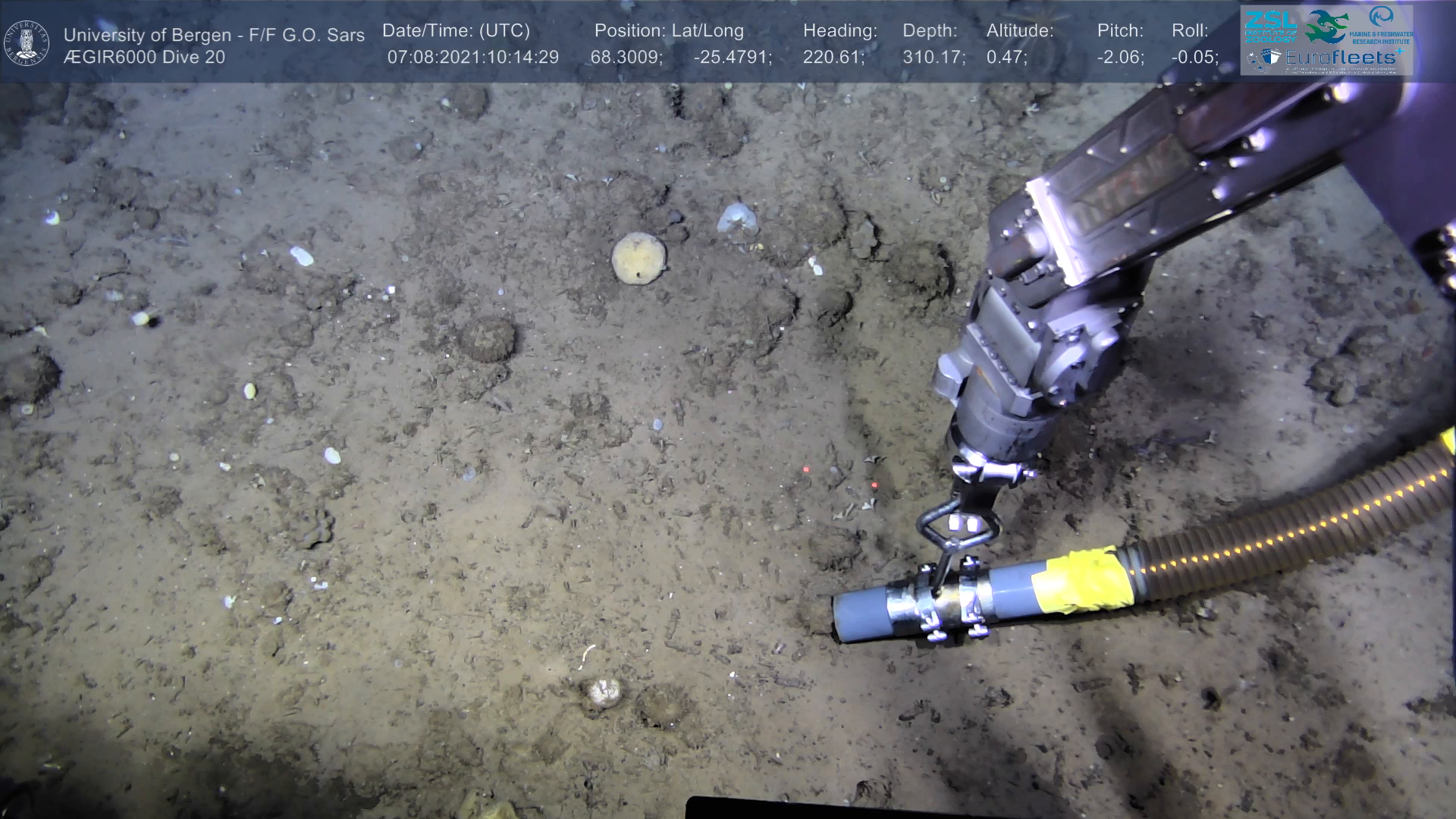The width and height of the screenshot is (1456, 819).
Task: Click the ÆGIR6000 Dive 20 text
Action: [144, 58]
